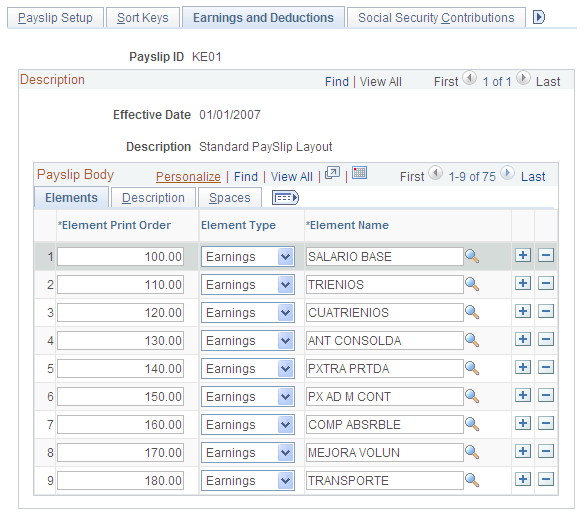Screen dimensions: 584x517
Task: Open Element Type dropdown for MEJORA VOLUN
Action: point(248,452)
